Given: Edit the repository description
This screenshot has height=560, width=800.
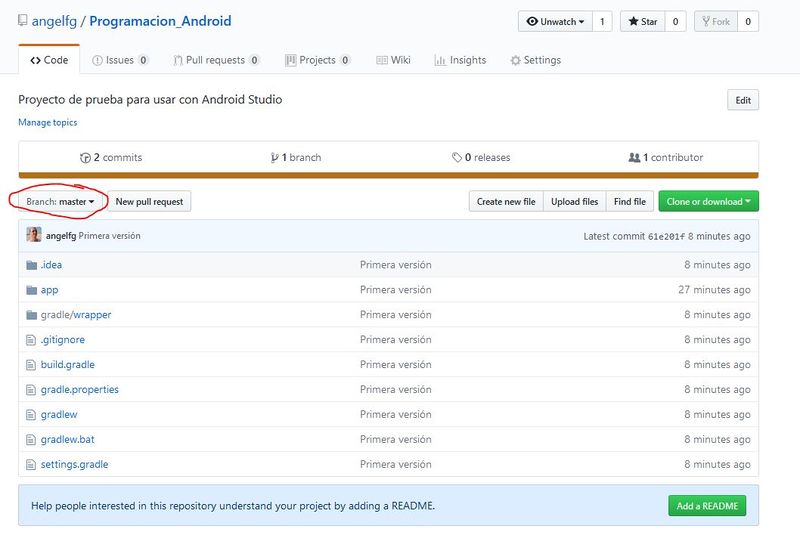Looking at the screenshot, I should tap(743, 100).
